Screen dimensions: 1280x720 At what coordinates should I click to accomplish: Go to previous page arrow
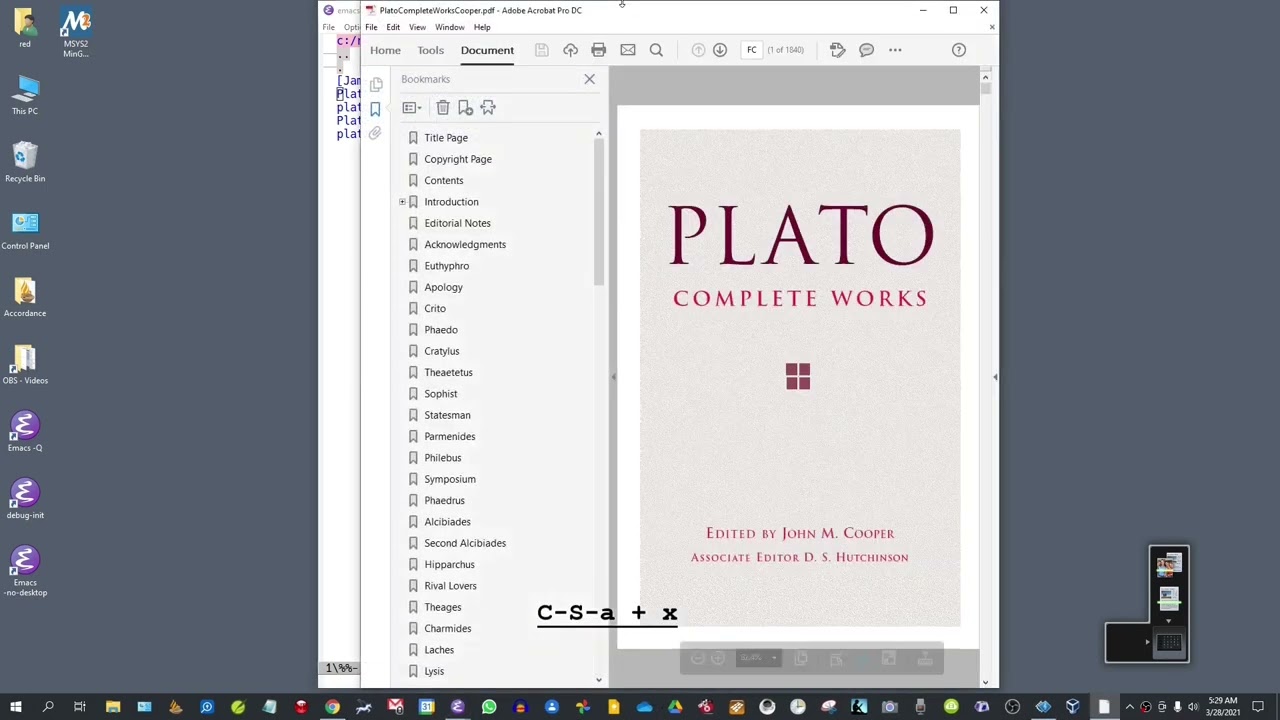(698, 50)
